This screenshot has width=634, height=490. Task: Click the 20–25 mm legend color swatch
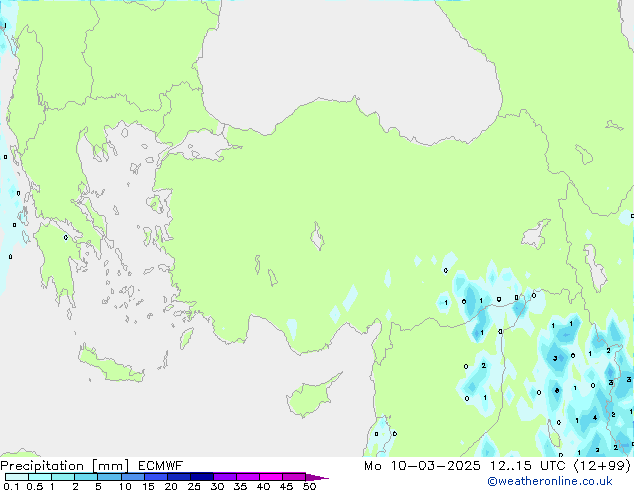point(179,477)
